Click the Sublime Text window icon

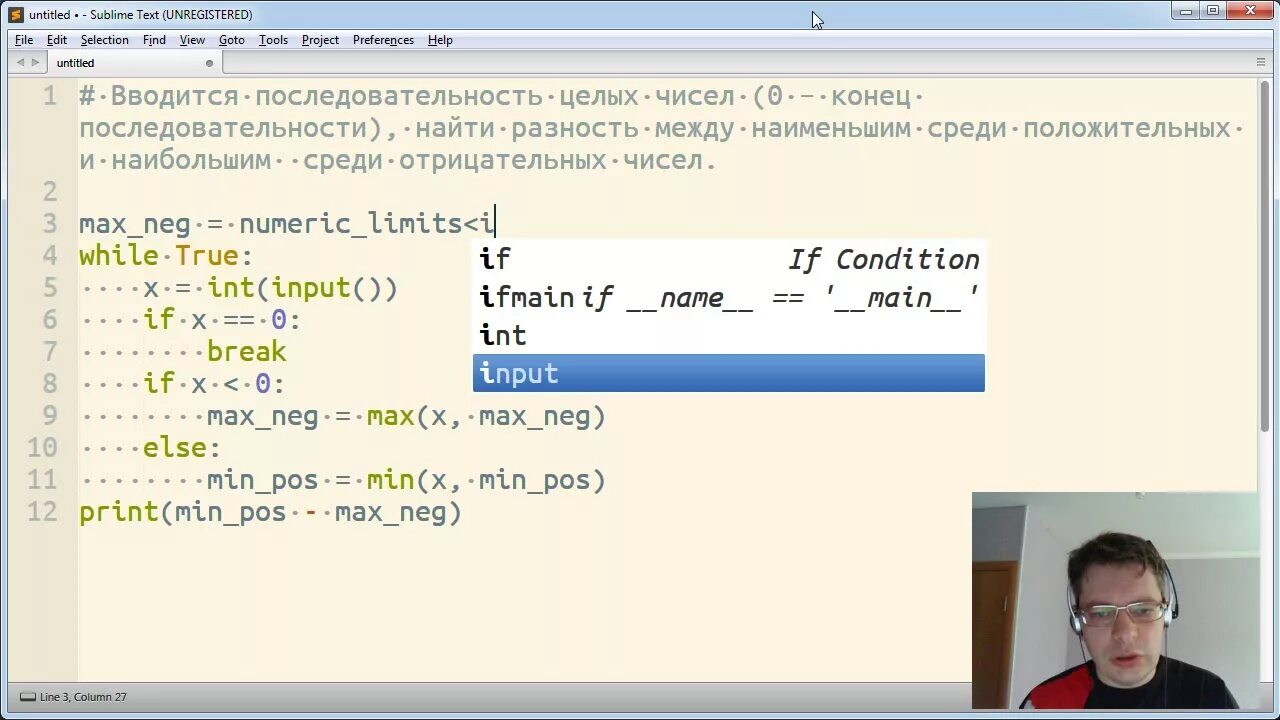16,14
